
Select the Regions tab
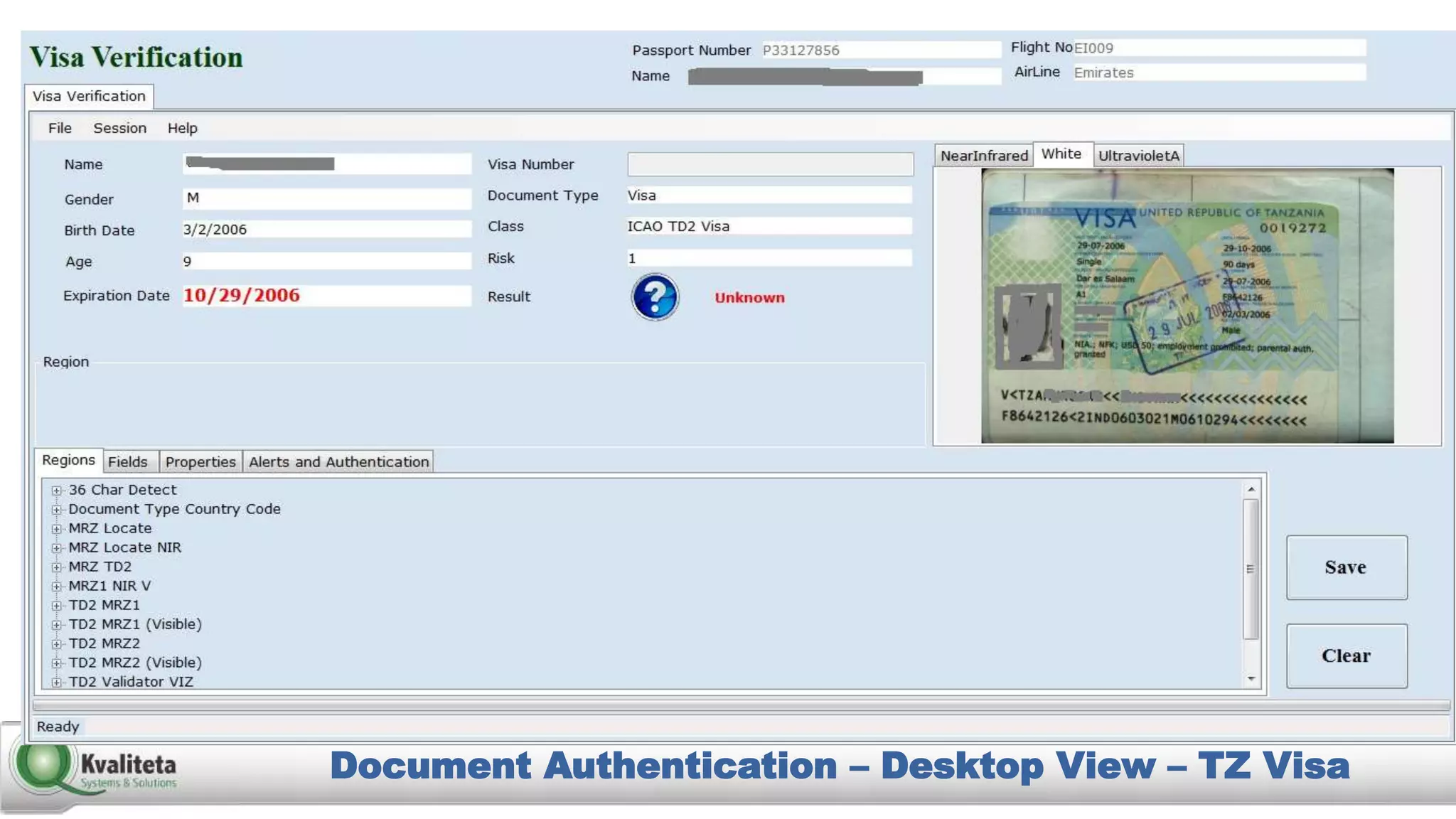pos(68,460)
